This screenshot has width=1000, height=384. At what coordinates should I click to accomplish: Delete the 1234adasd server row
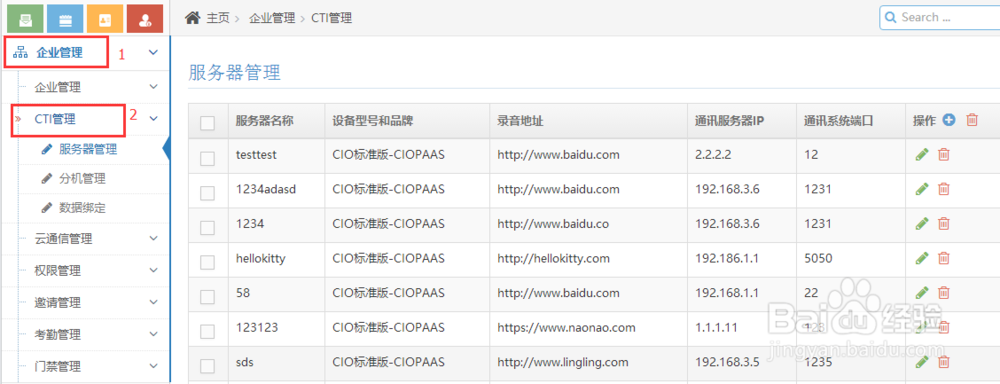944,189
